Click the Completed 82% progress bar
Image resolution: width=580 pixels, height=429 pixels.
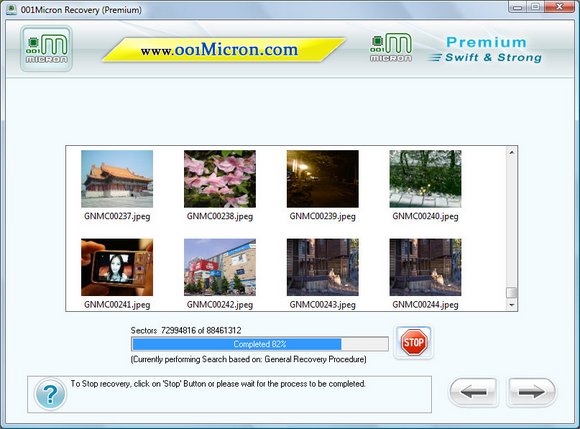pos(260,344)
